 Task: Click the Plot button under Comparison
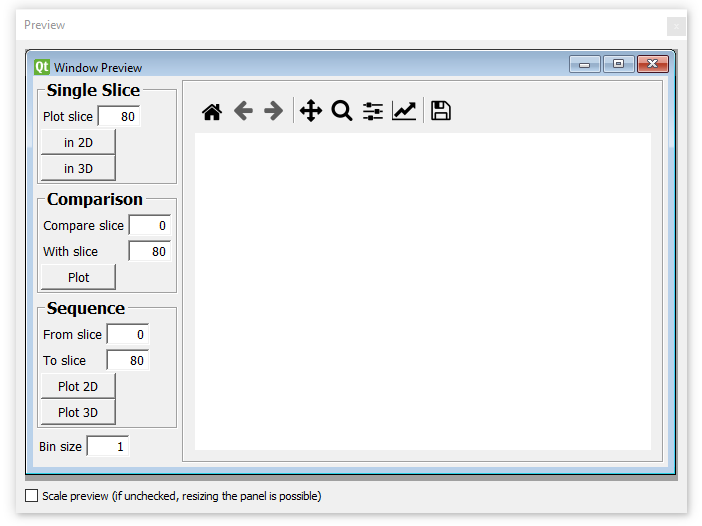[x=78, y=277]
